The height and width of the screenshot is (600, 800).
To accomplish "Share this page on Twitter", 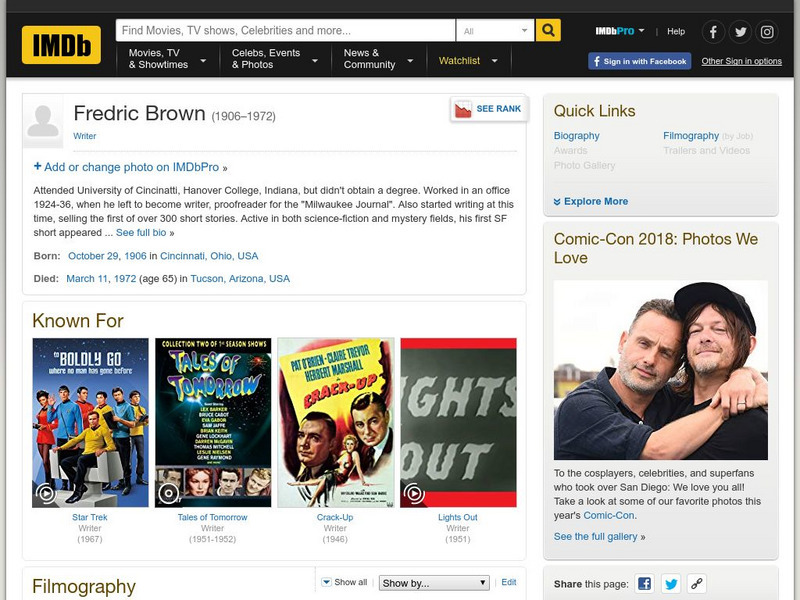I will pyautogui.click(x=671, y=584).
